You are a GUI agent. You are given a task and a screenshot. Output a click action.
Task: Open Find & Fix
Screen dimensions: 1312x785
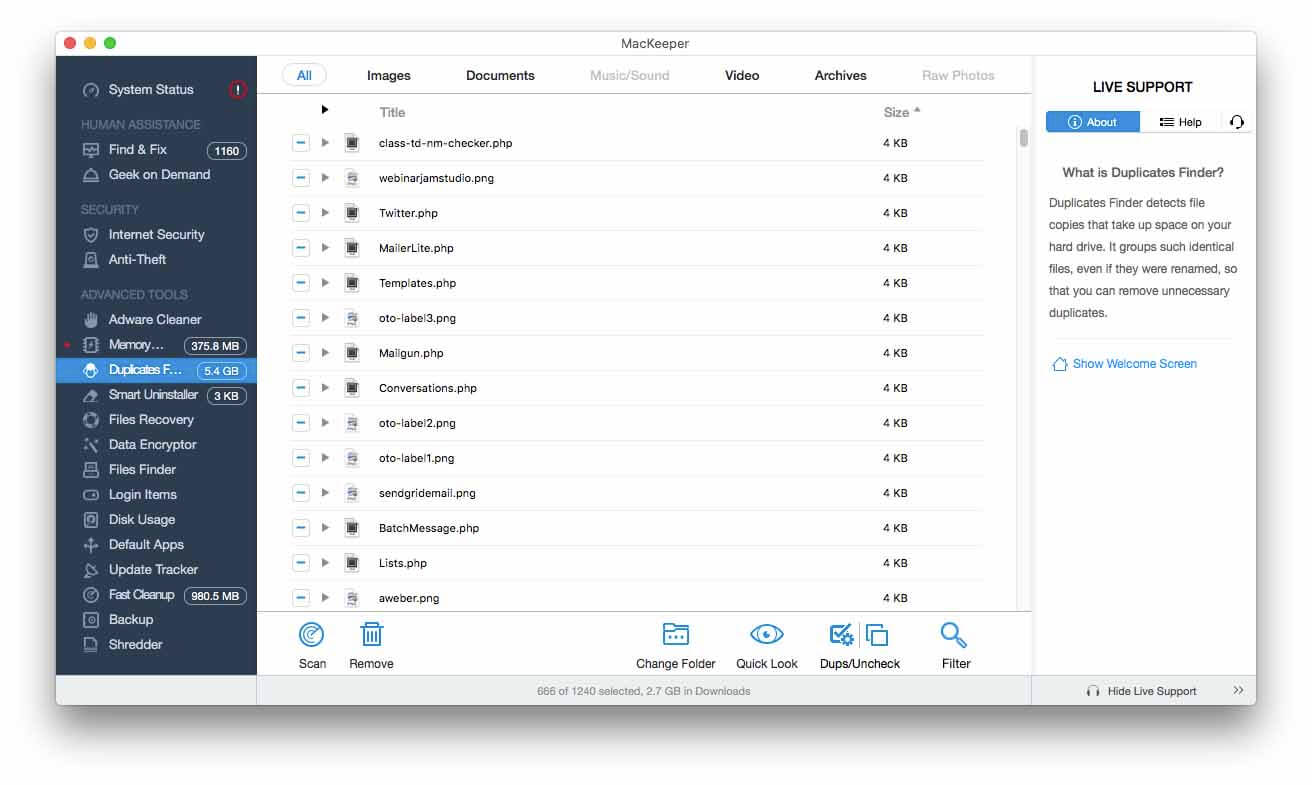tap(138, 149)
